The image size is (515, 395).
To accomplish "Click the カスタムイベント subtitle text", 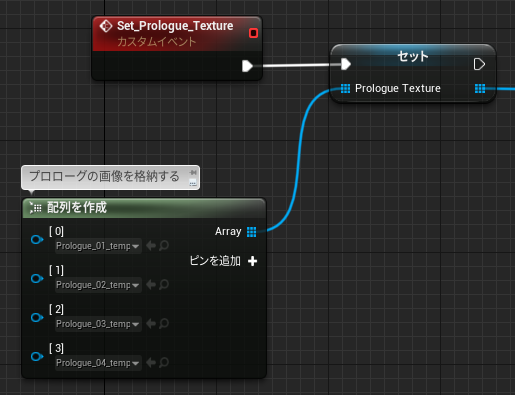I will (157, 42).
